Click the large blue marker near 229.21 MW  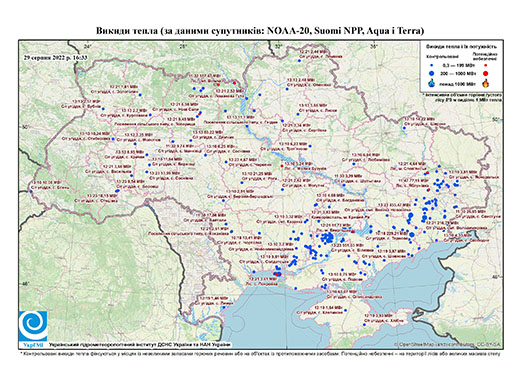point(412,235)
